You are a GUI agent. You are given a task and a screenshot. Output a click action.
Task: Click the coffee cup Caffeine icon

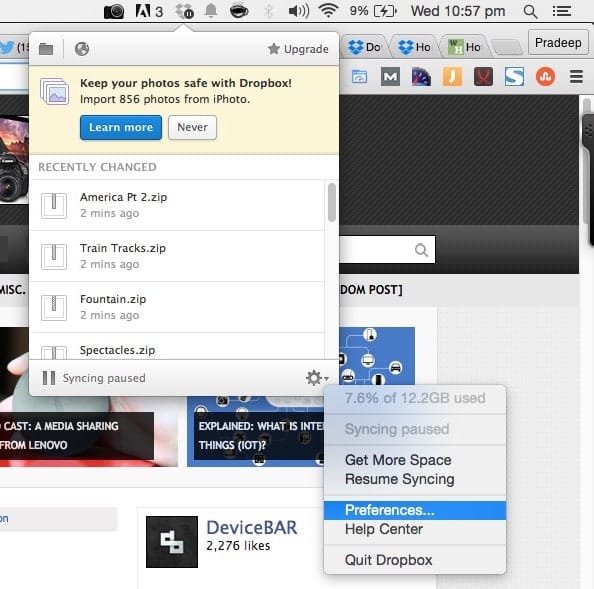click(x=239, y=11)
